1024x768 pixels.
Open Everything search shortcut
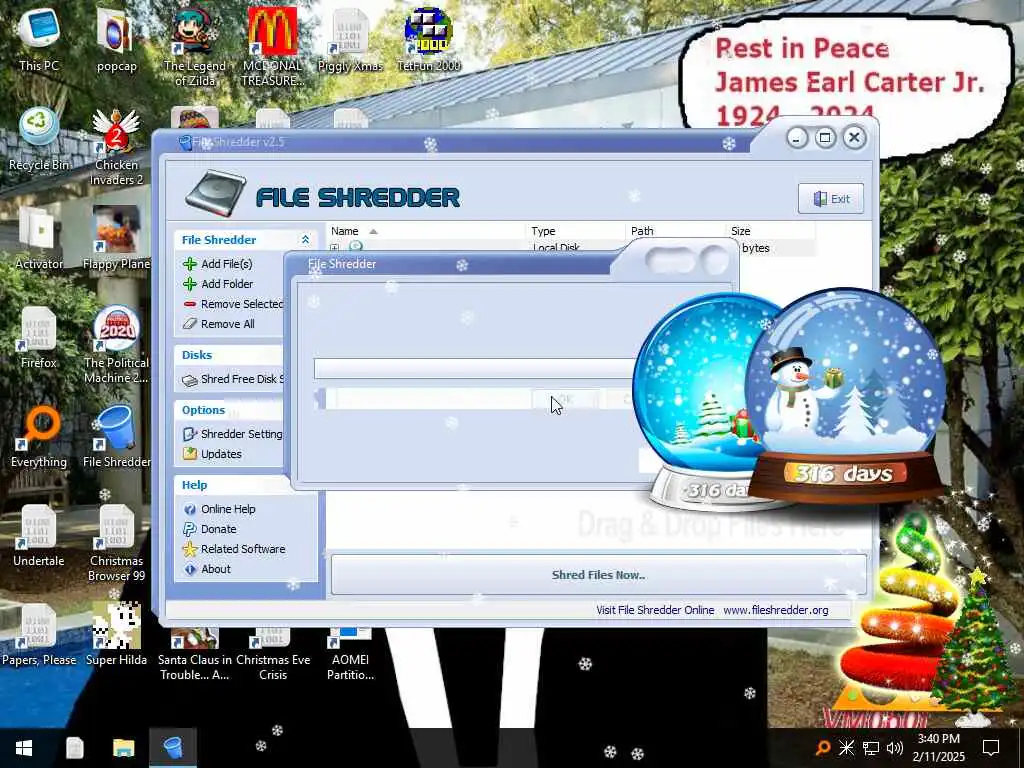pyautogui.click(x=39, y=436)
